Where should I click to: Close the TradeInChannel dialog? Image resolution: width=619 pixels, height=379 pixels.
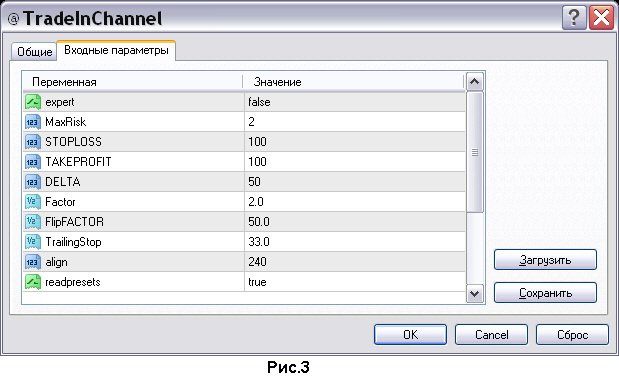point(602,18)
